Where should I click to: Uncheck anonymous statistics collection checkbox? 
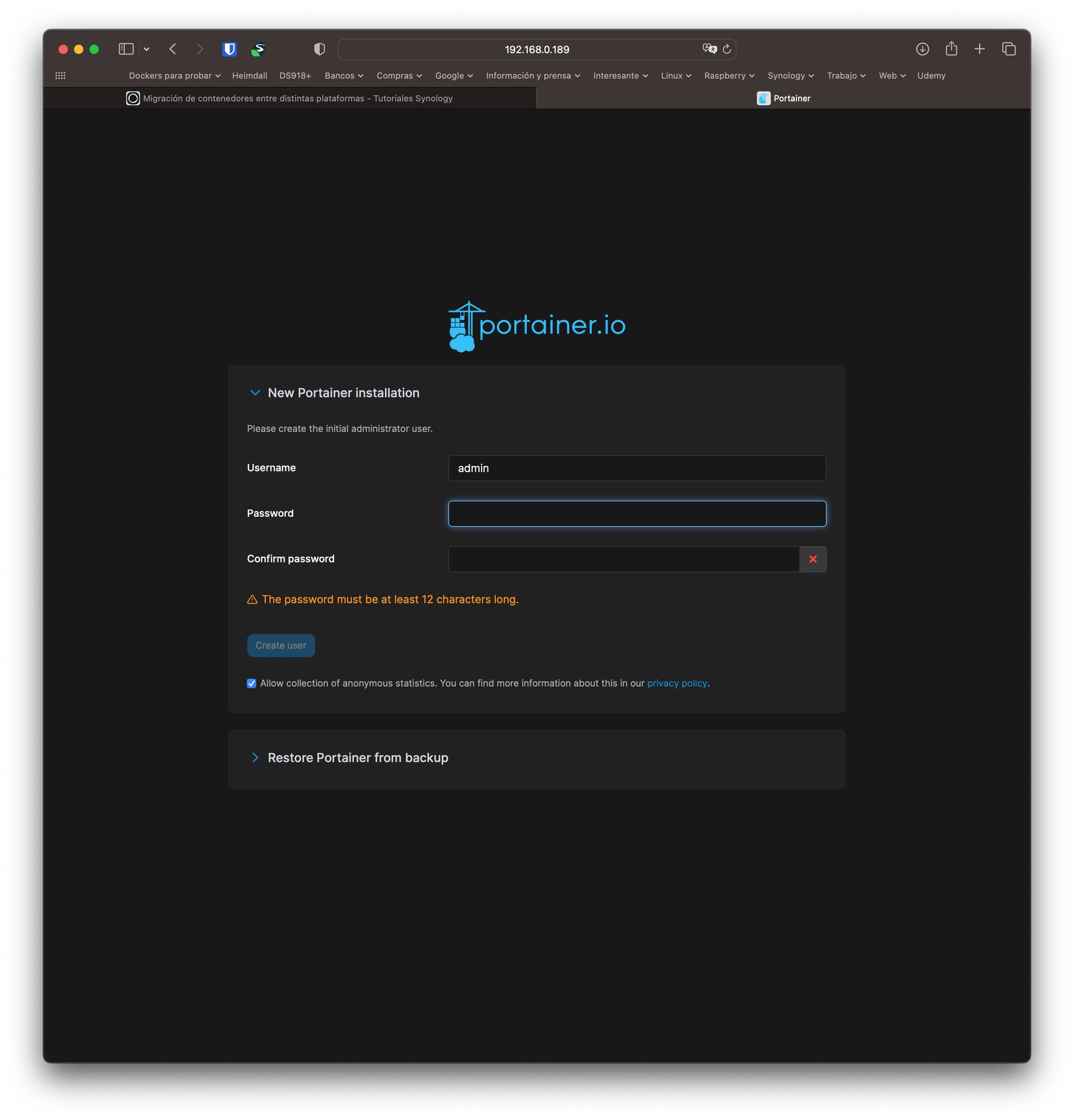point(251,683)
